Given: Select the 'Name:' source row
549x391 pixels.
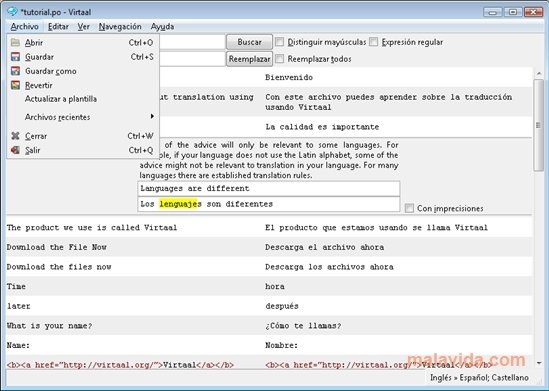Looking at the screenshot, I should click(18, 345).
